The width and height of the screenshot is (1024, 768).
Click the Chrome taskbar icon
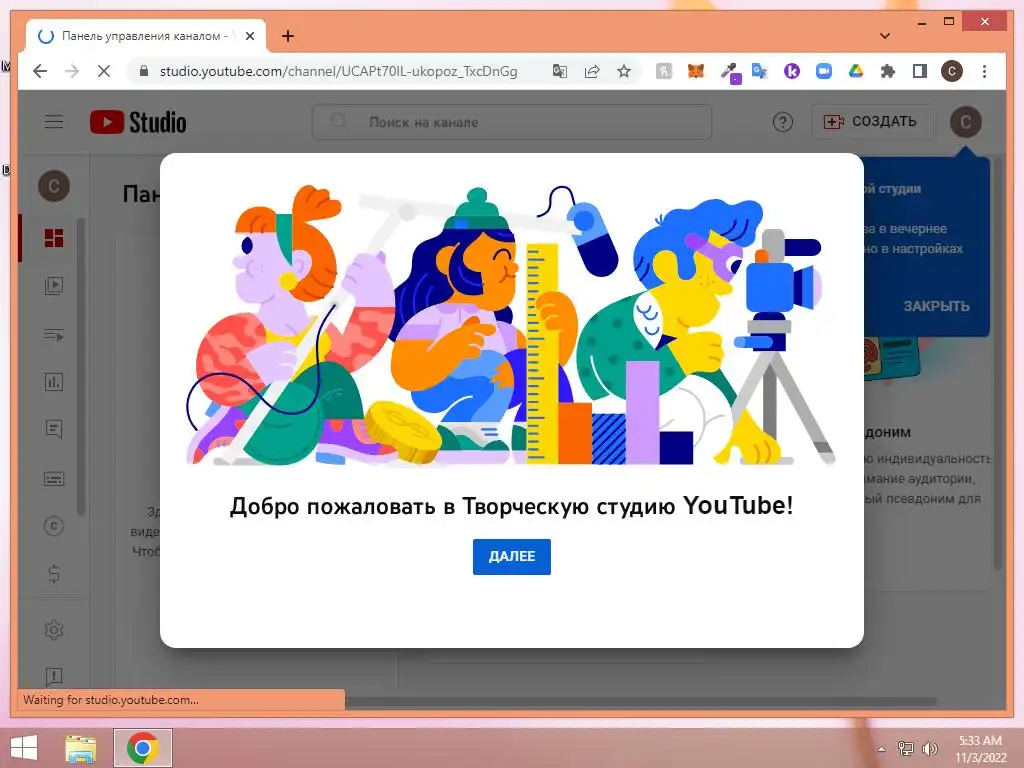142,748
